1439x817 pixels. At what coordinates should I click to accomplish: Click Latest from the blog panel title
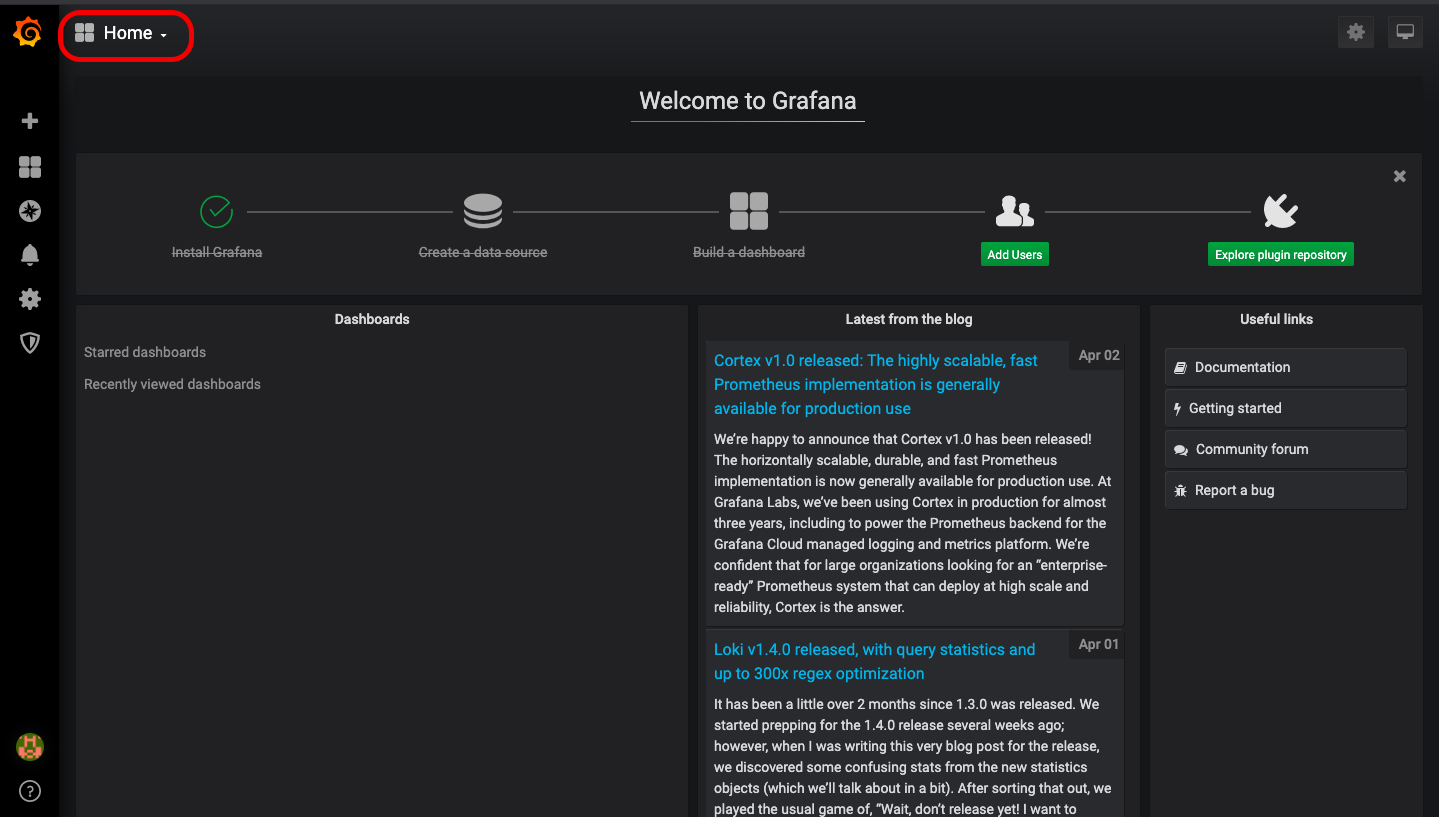coord(909,319)
